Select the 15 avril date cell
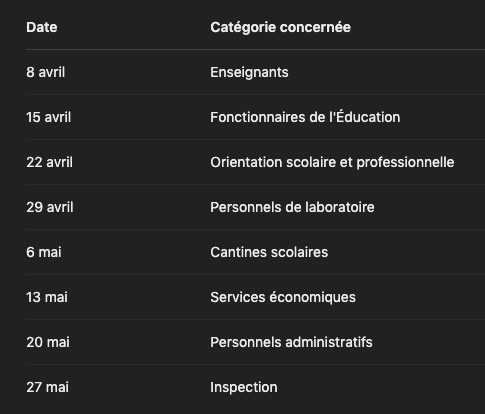 (49, 117)
